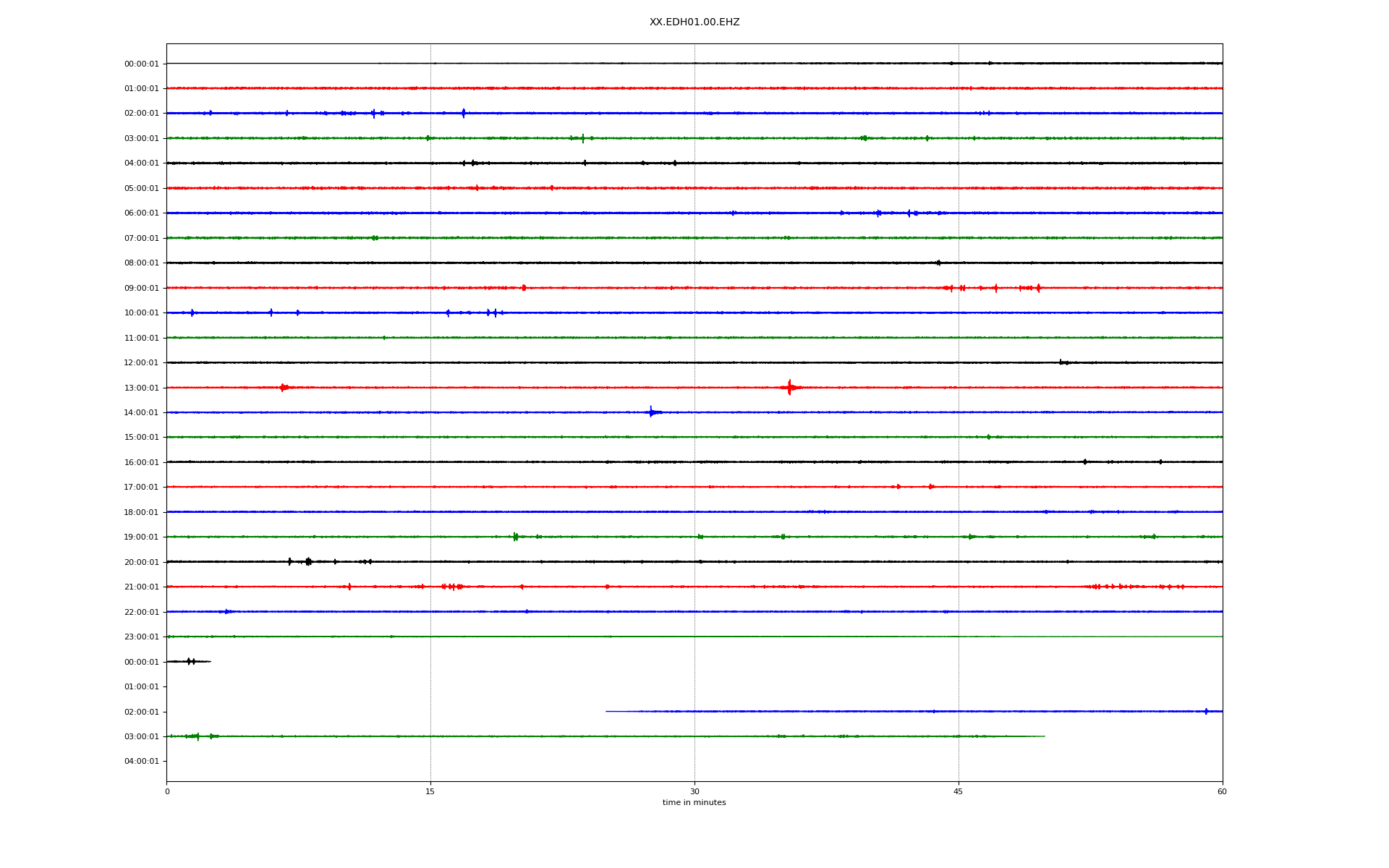Click the x-axis tick label 30

coord(694,791)
